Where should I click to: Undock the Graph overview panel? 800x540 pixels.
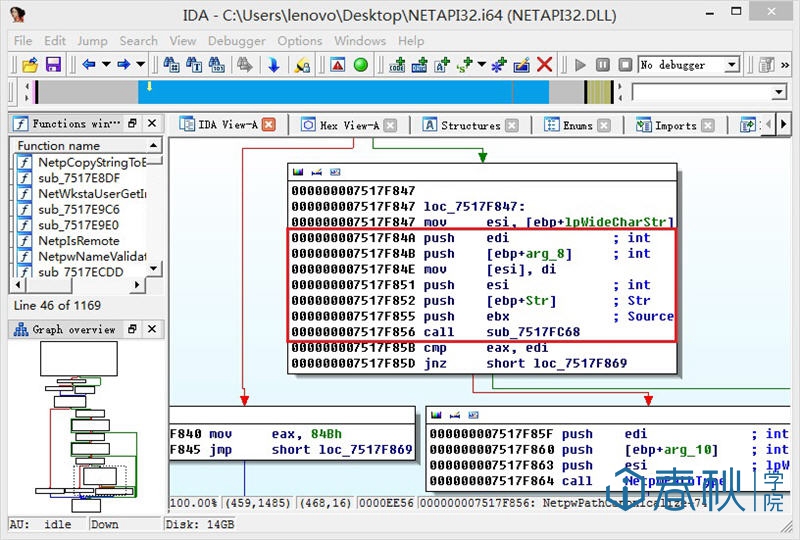132,329
